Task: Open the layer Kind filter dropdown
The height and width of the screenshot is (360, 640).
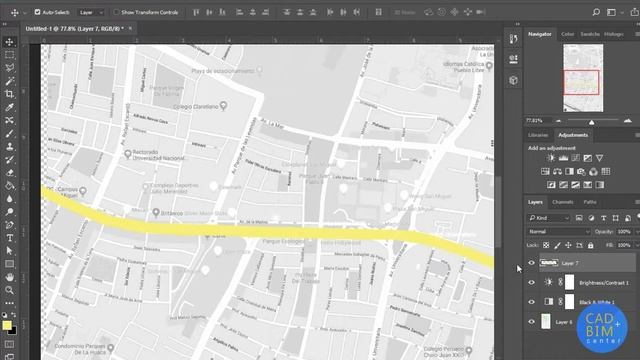Action: 549,218
